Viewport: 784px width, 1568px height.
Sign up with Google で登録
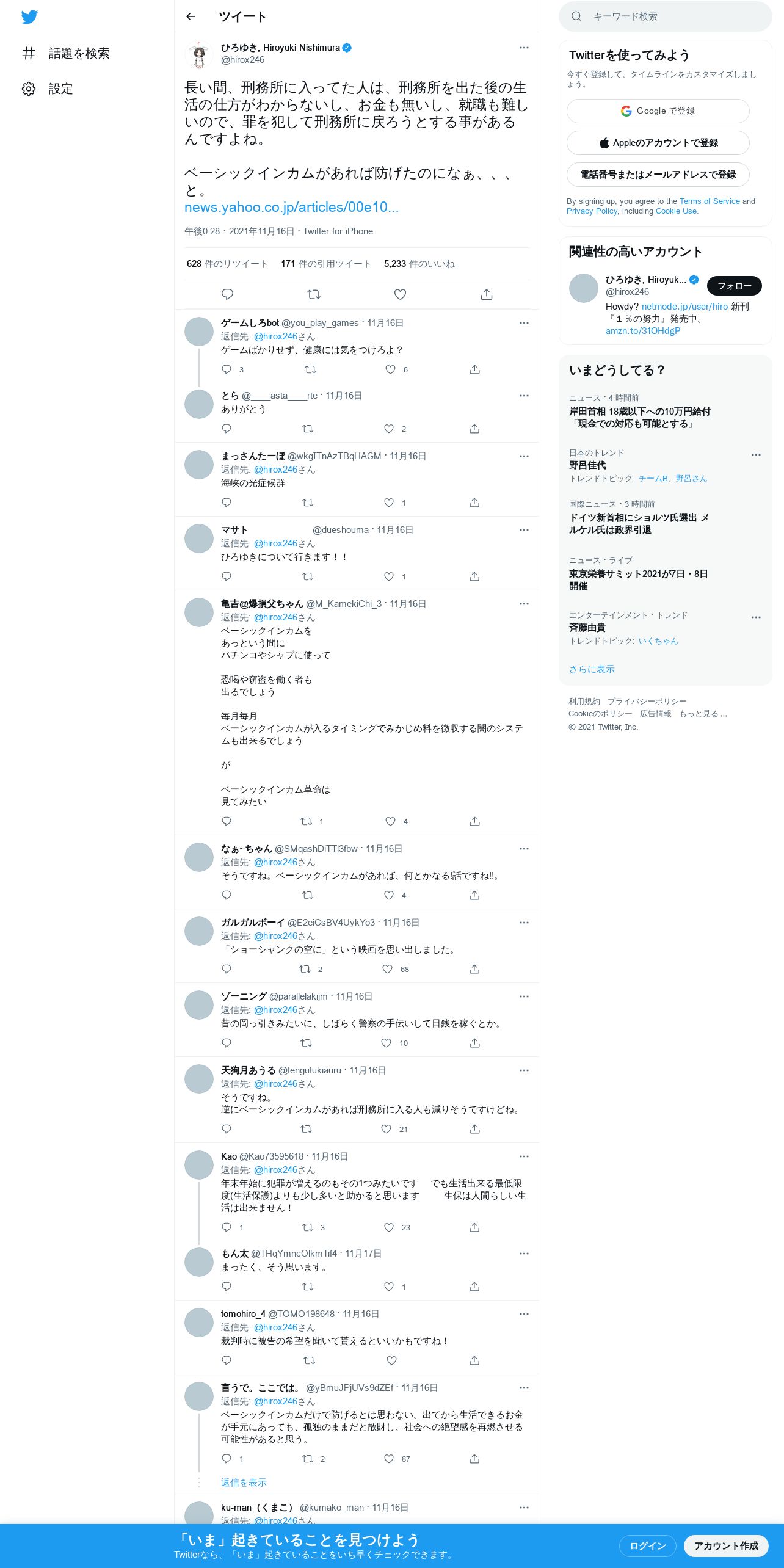click(x=658, y=111)
